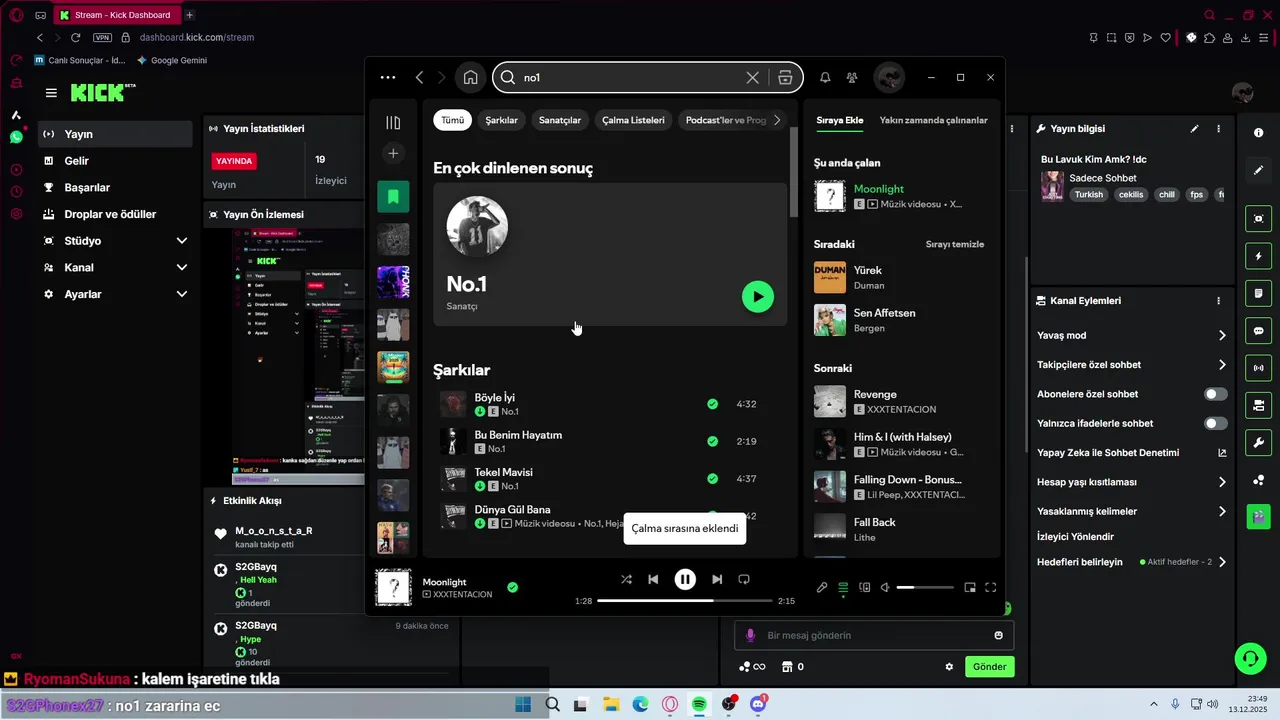Skip to previous track

coord(653,579)
